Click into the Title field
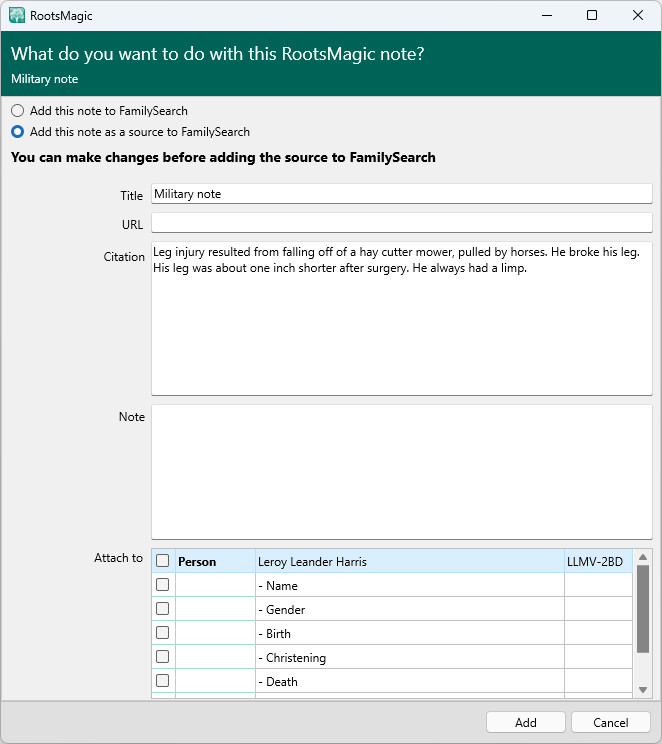 point(401,194)
